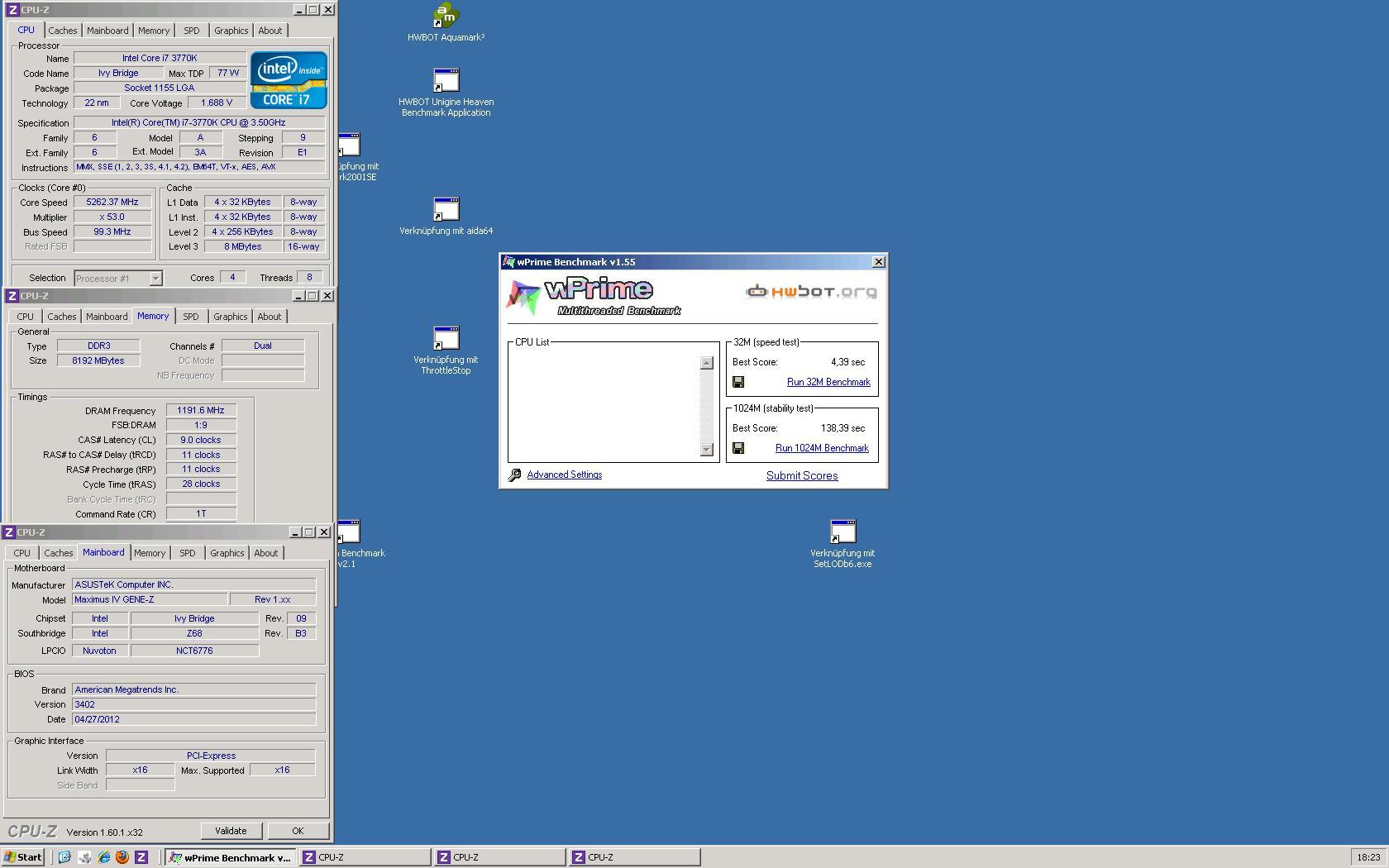Viewport: 1389px width, 868px height.
Task: Click 1024M Best Score 138,39 sec
Action: point(842,428)
